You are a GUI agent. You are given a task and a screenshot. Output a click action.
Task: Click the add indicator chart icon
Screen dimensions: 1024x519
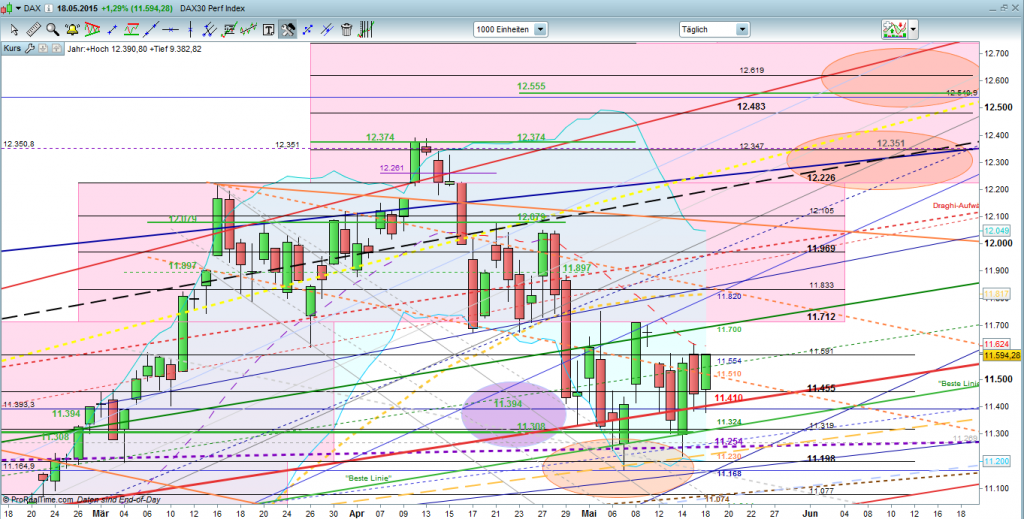[894, 29]
